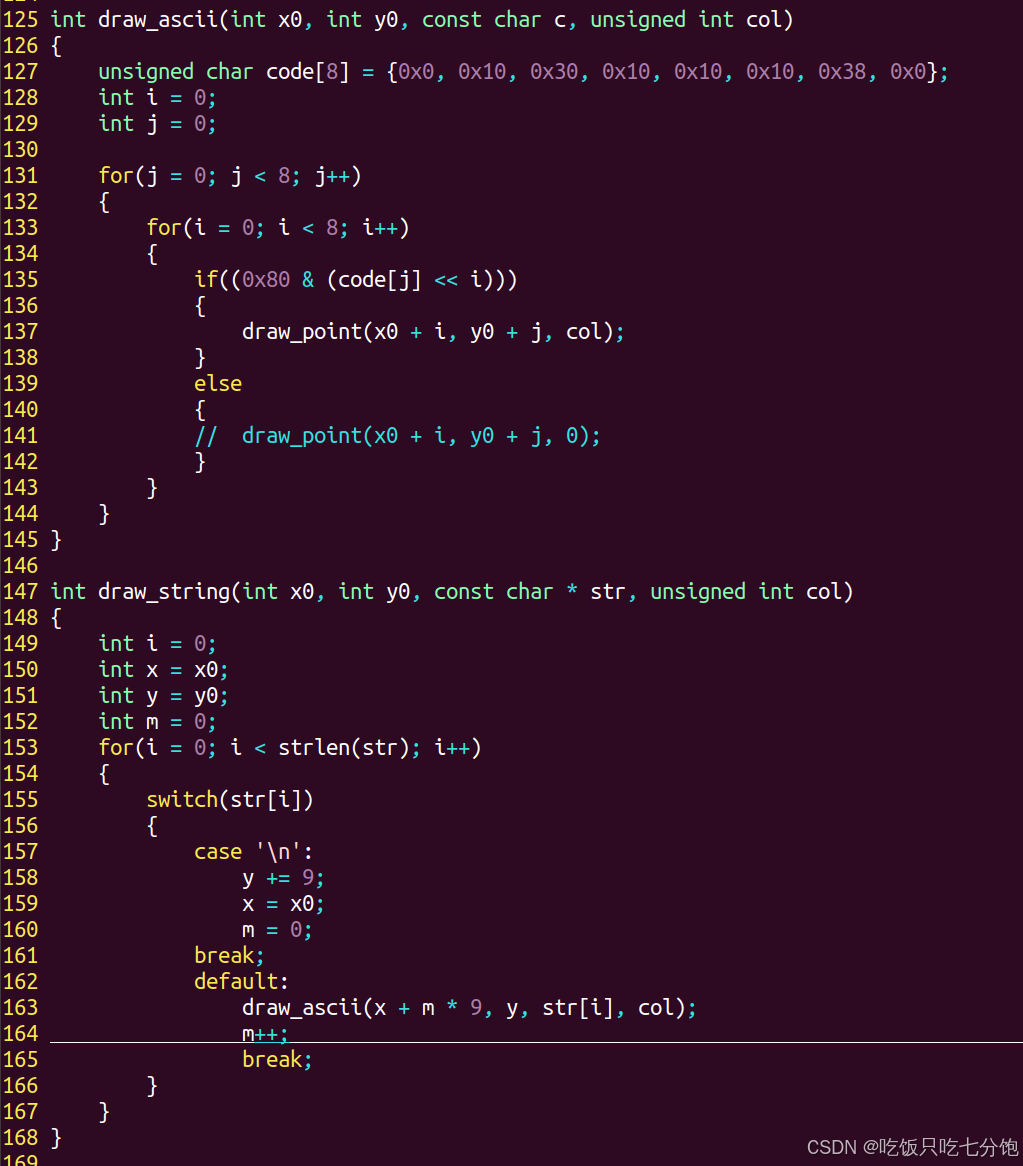Click the 0x38 value in code array
Screen dimensions: 1023x1166
[x=842, y=72]
